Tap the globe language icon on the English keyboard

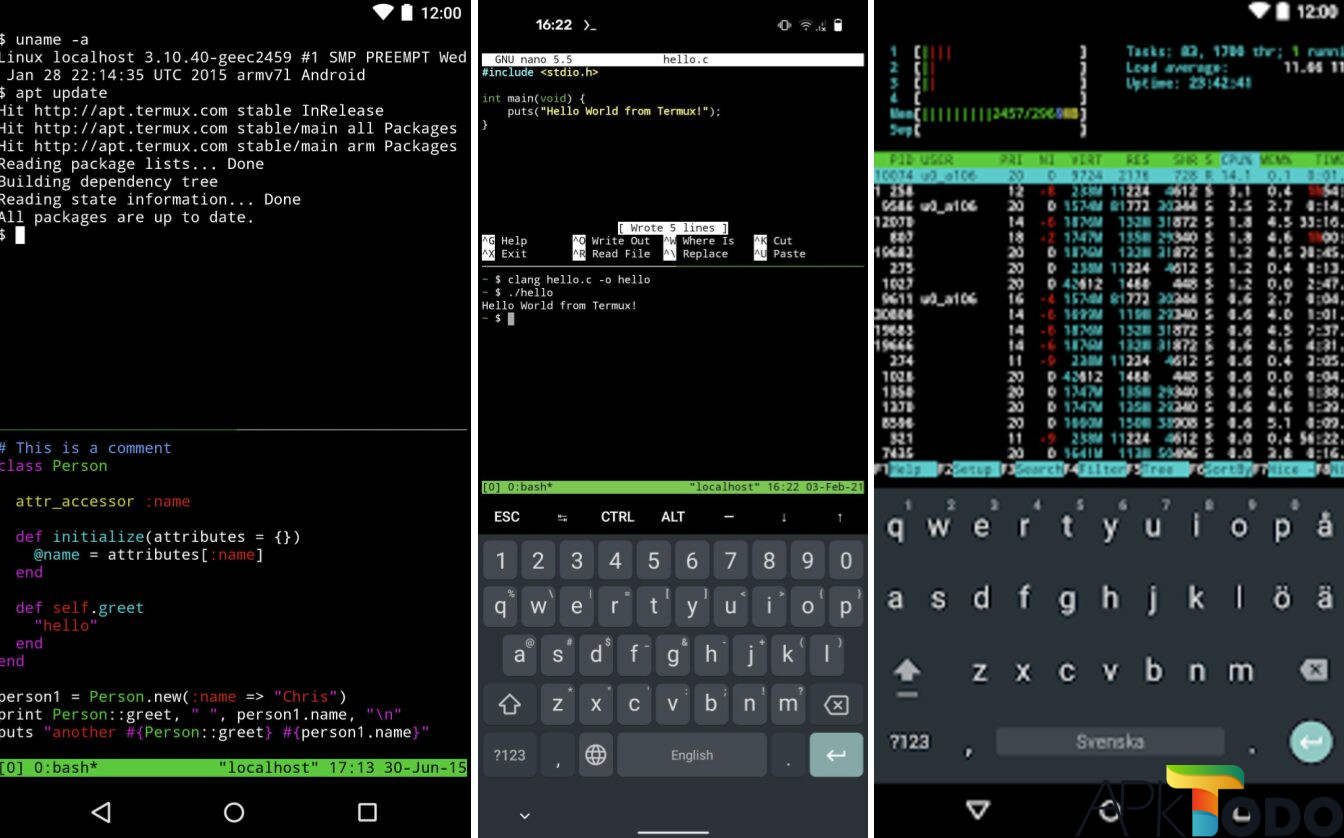(x=595, y=755)
